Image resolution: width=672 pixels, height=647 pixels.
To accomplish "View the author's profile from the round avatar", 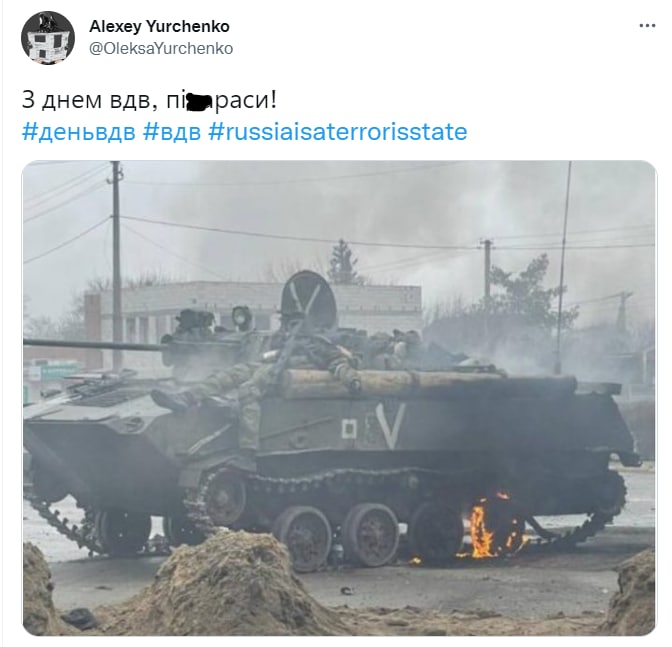I will [48, 38].
